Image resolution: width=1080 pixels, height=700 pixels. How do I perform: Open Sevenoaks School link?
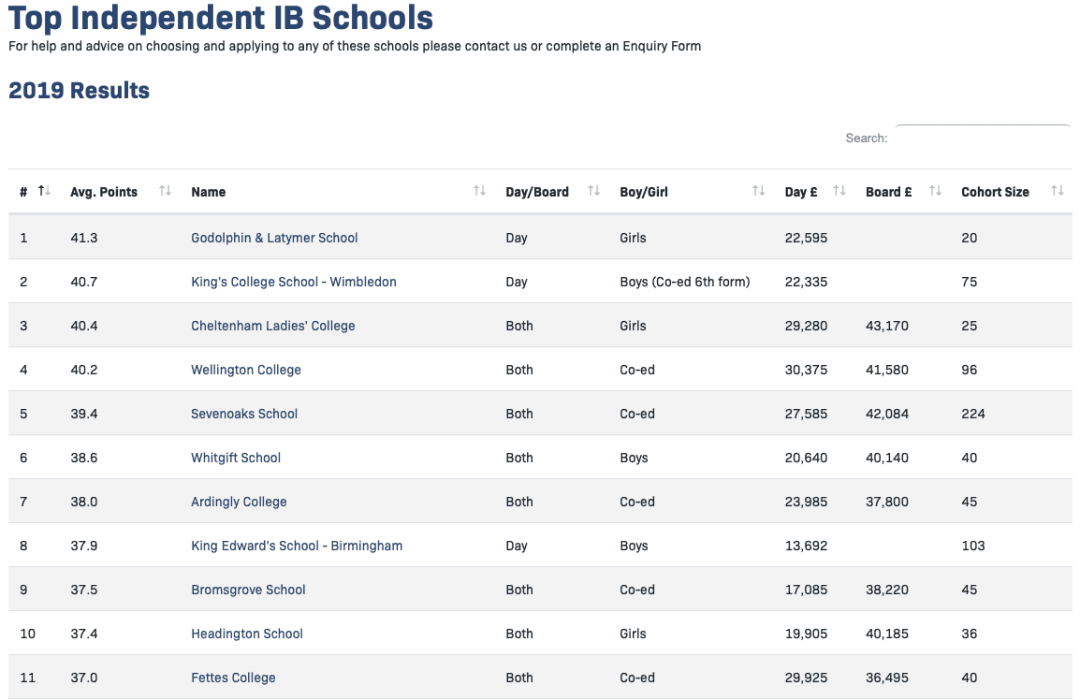pos(244,414)
